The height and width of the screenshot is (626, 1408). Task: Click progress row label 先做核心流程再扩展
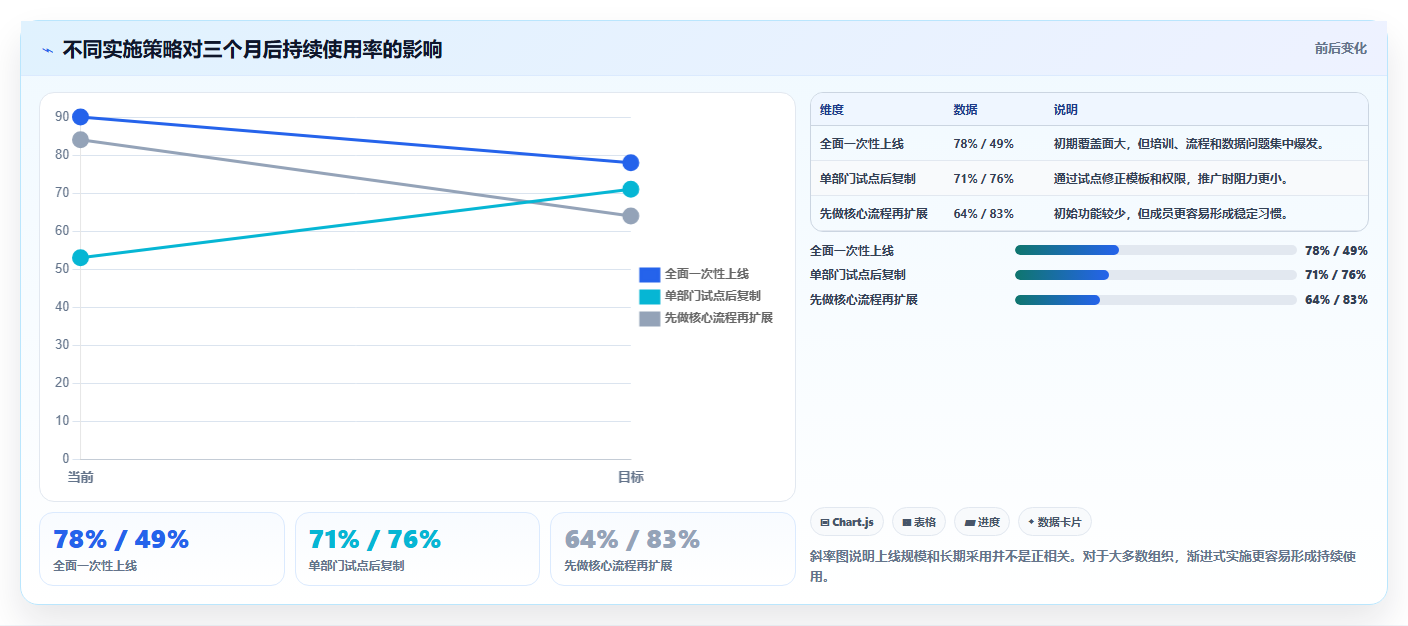[864, 300]
